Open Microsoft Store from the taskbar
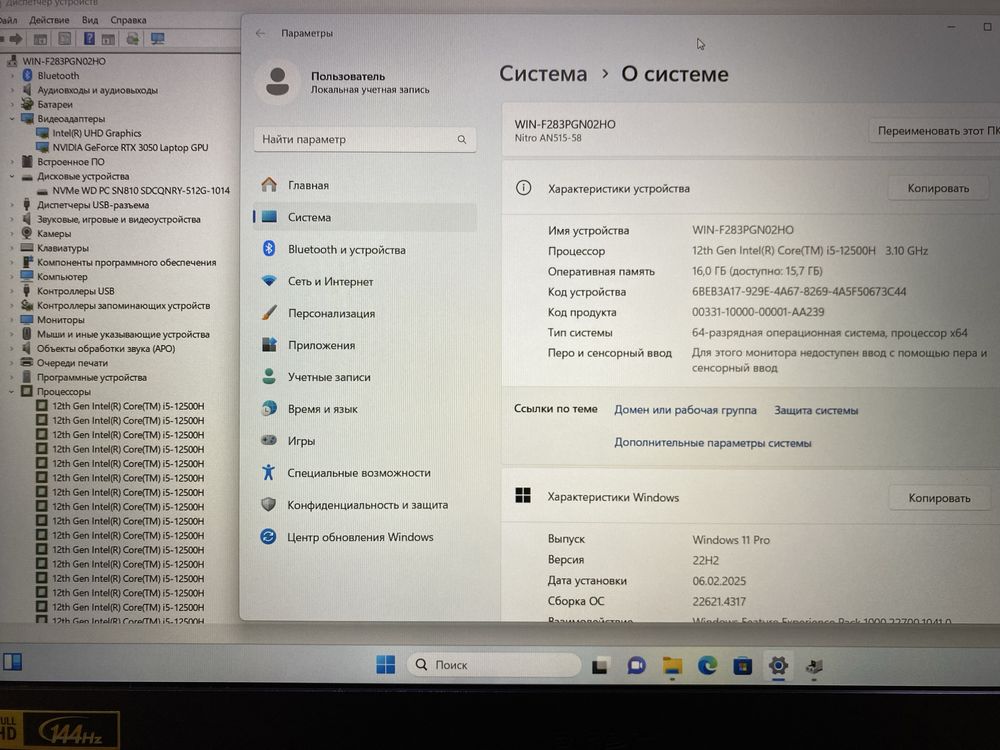 coord(742,666)
